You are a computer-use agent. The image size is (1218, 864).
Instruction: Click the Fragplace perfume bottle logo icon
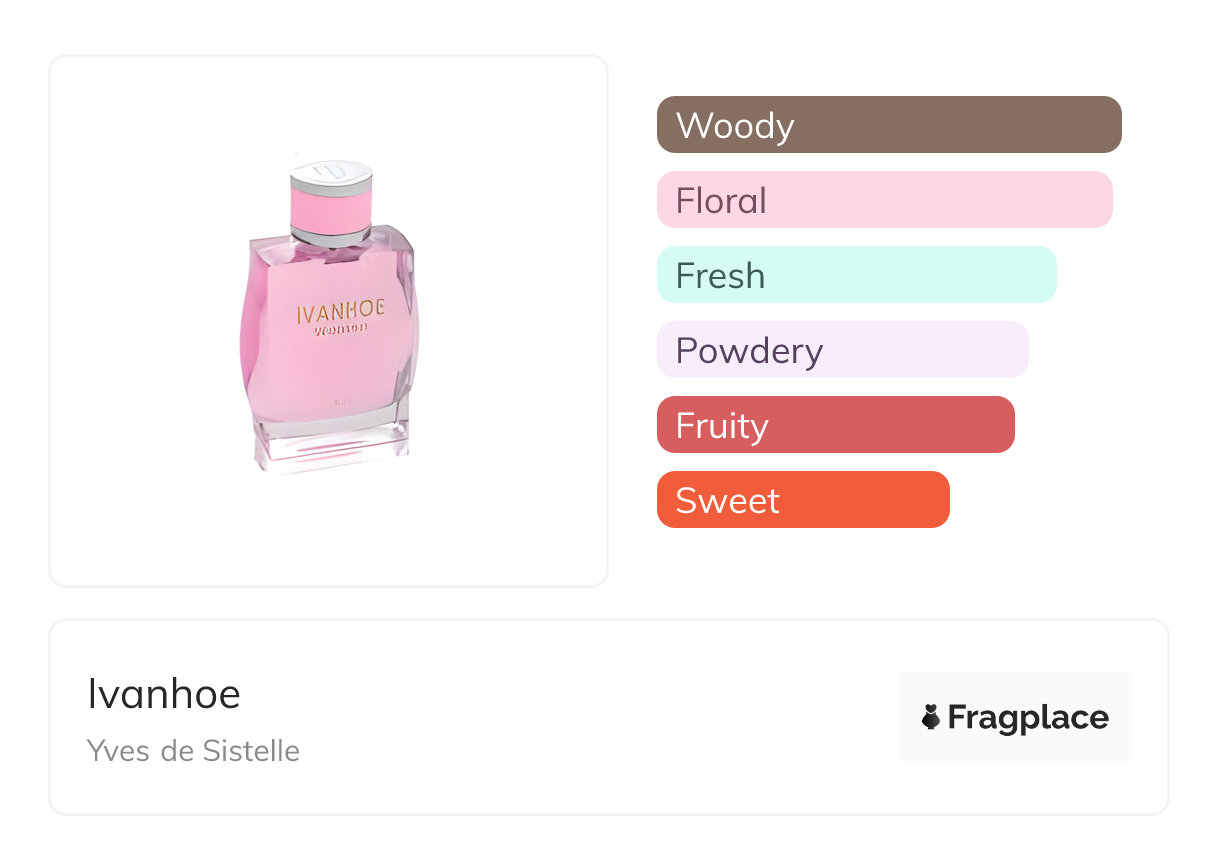931,717
